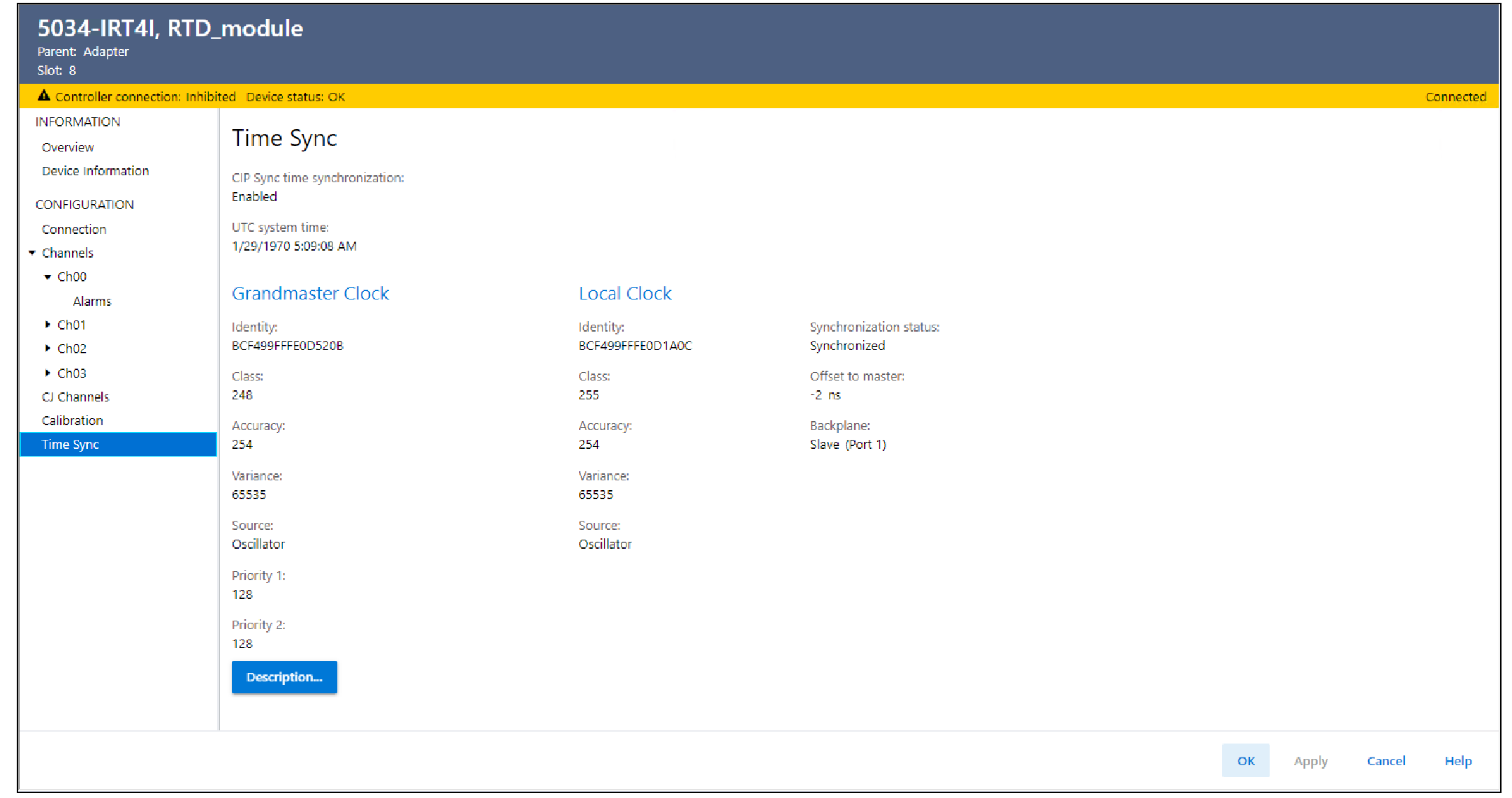Click the Apply button
The image size is (1512, 798).
[x=1311, y=761]
